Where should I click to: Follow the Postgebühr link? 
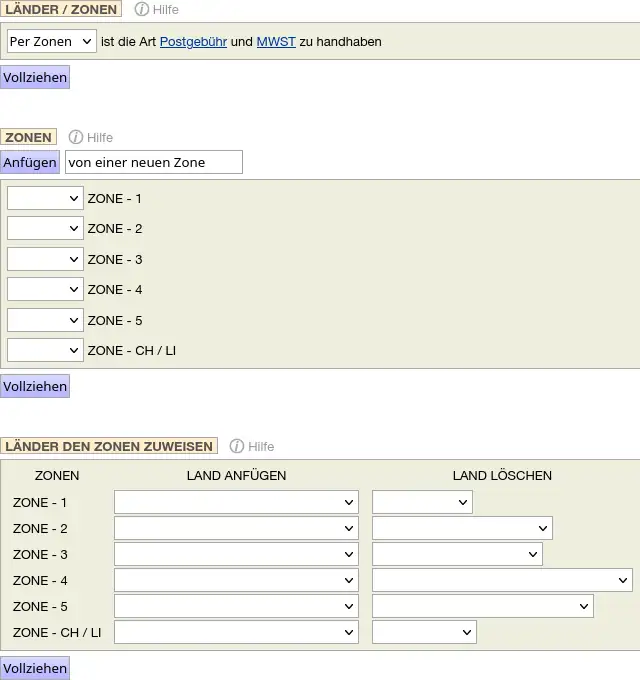click(193, 42)
